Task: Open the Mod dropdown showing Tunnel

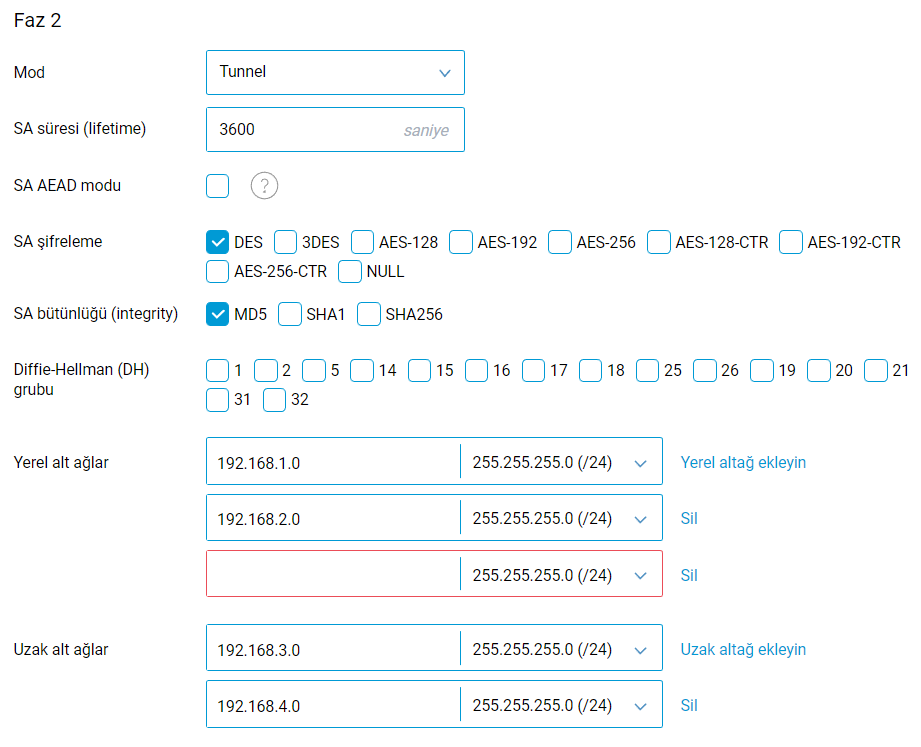Action: tap(335, 72)
